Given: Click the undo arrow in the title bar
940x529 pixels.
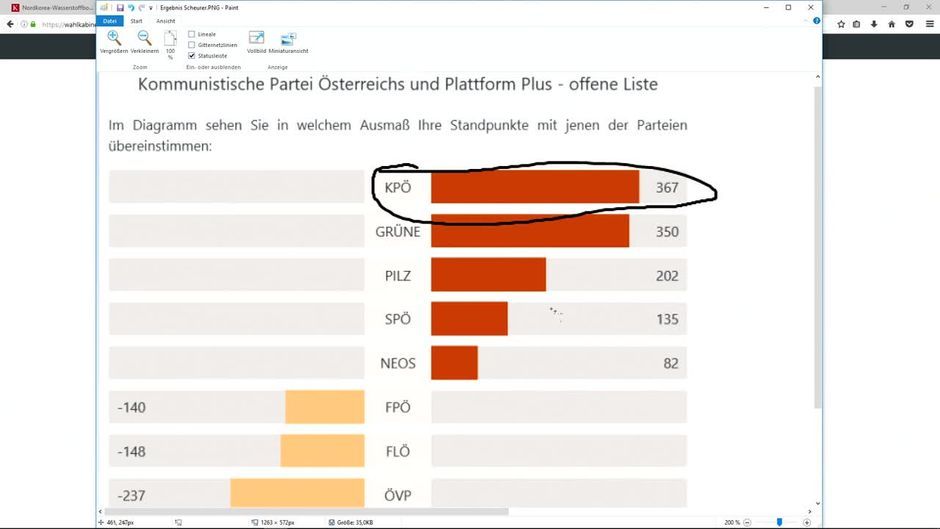Looking at the screenshot, I should [x=131, y=7].
